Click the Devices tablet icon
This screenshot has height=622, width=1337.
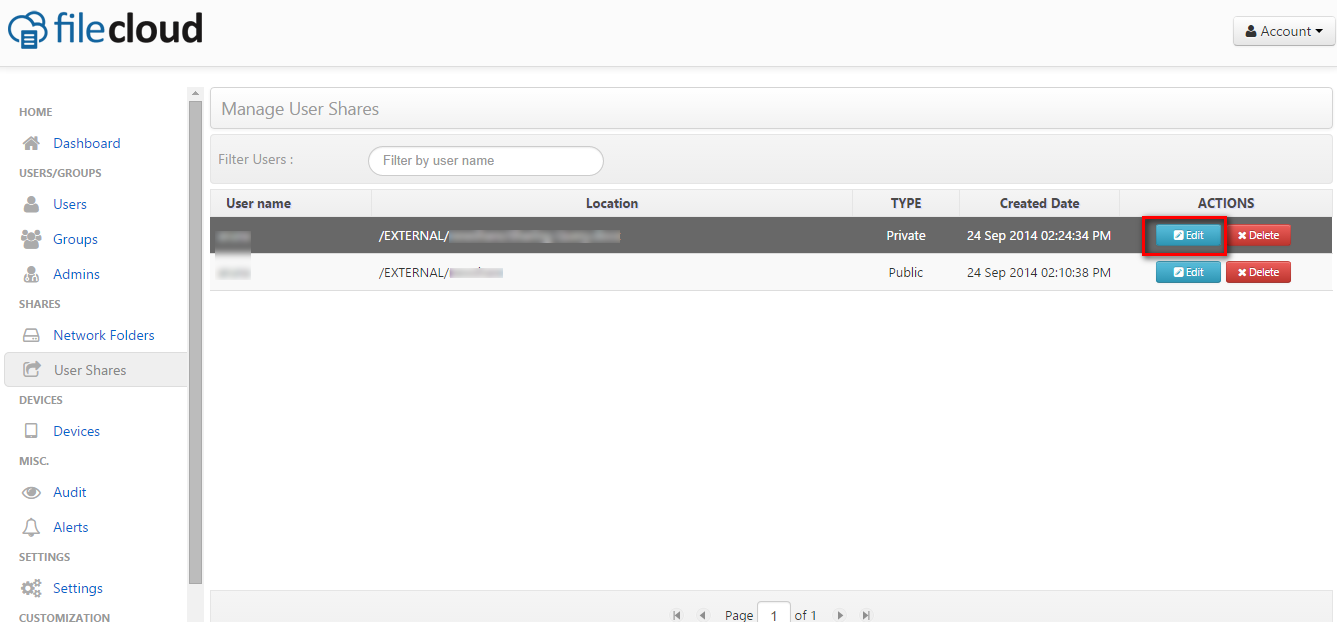(31, 431)
